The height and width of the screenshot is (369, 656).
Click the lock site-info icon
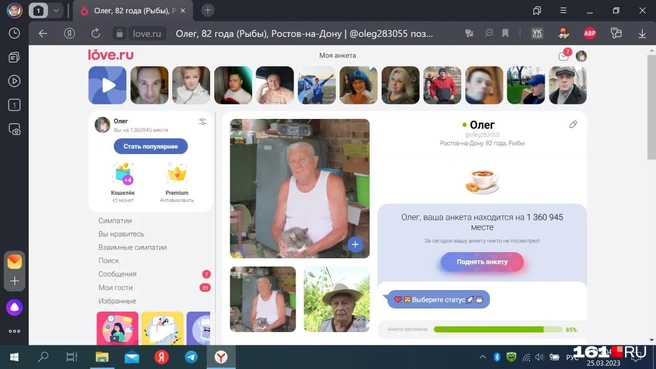[119, 33]
